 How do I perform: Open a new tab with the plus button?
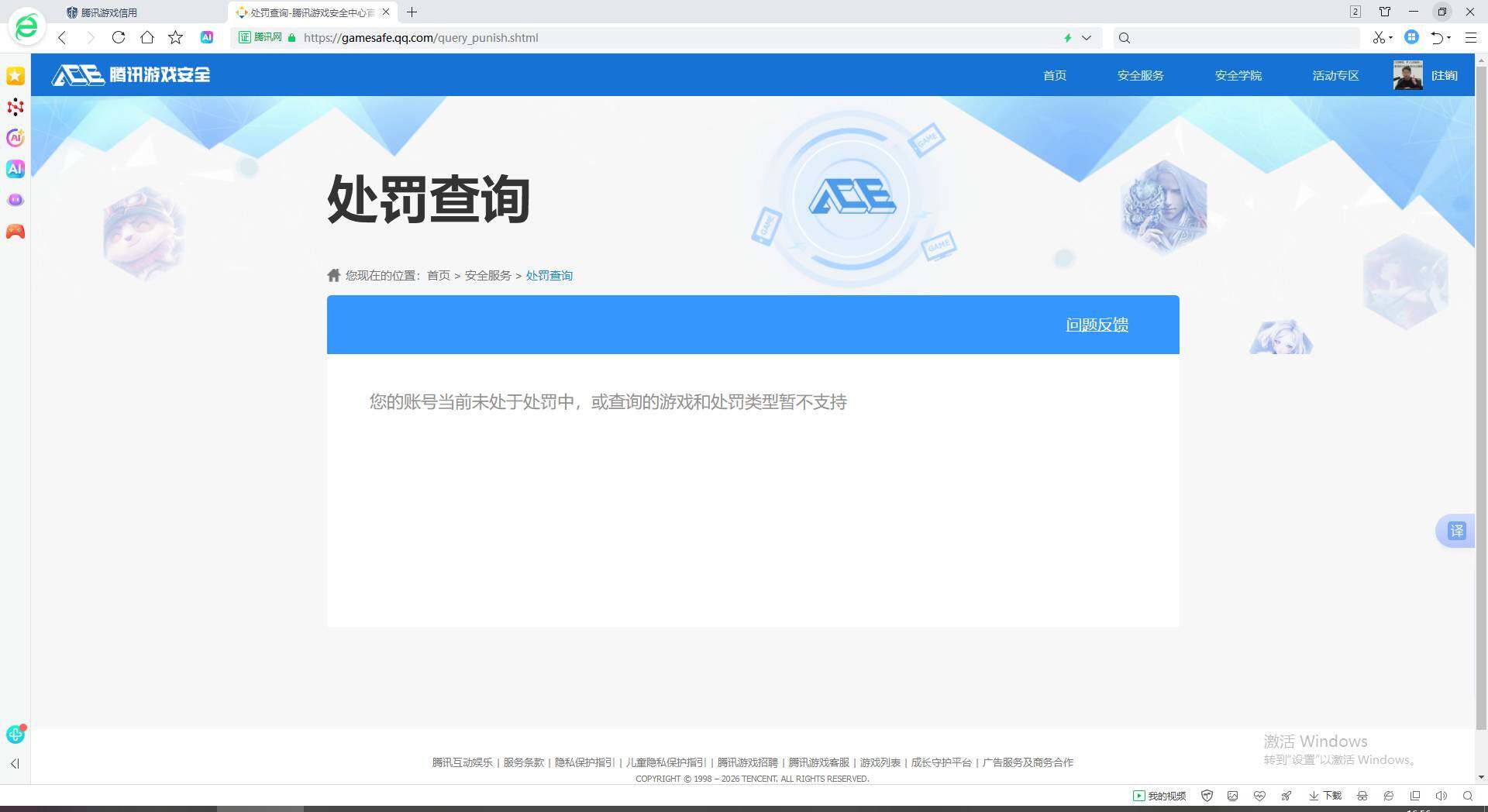pyautogui.click(x=412, y=12)
